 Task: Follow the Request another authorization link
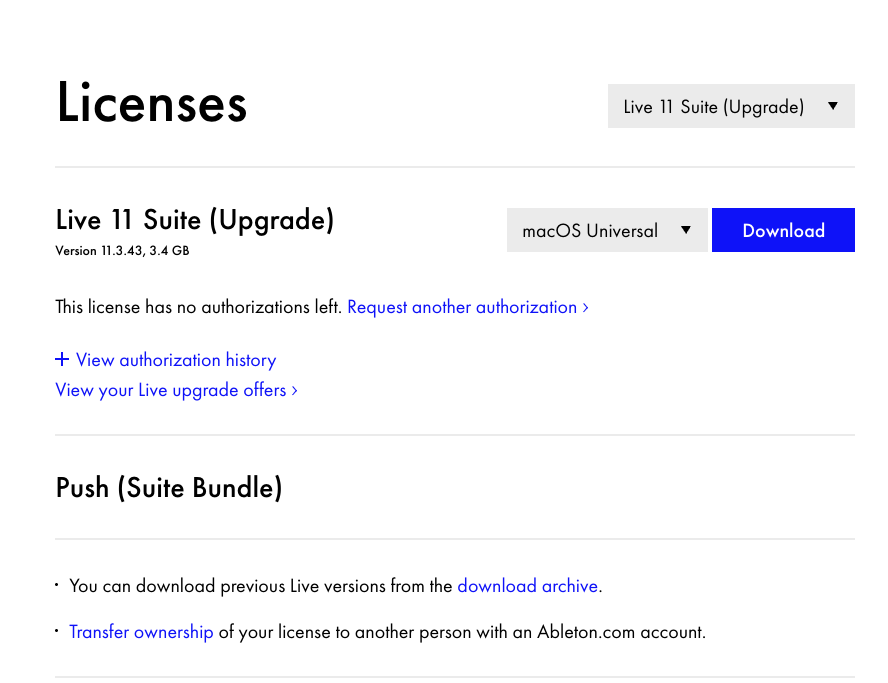(462, 307)
